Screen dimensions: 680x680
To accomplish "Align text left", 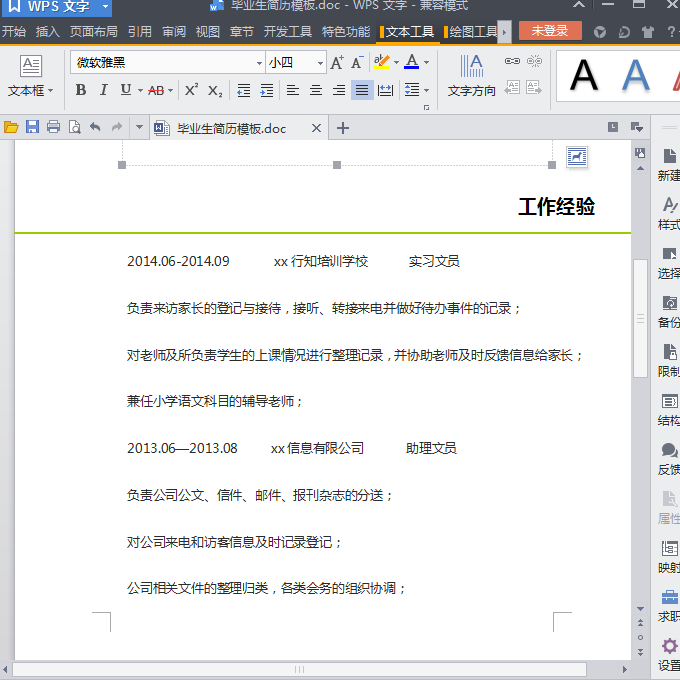I will pyautogui.click(x=293, y=90).
